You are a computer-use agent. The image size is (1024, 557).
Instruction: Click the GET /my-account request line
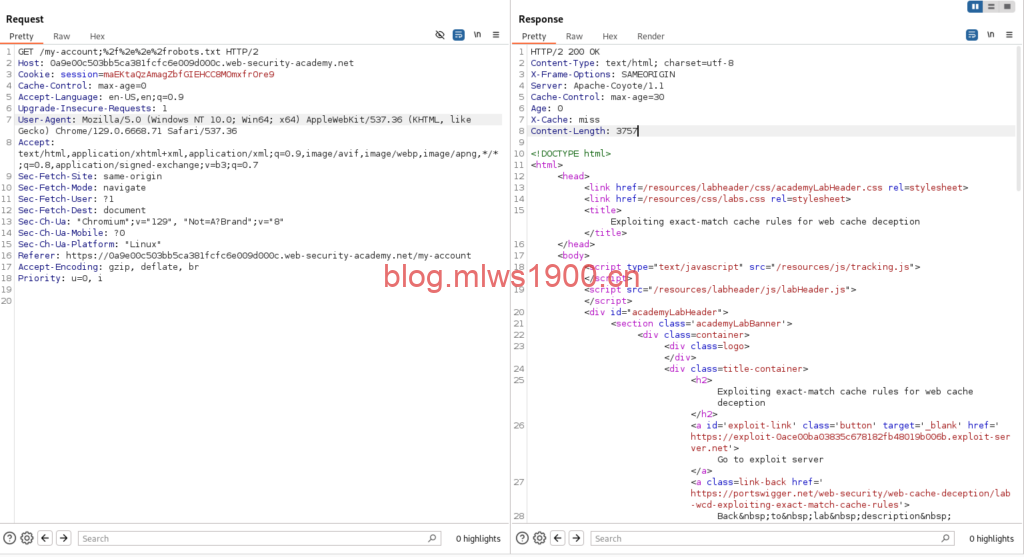[x=138, y=52]
